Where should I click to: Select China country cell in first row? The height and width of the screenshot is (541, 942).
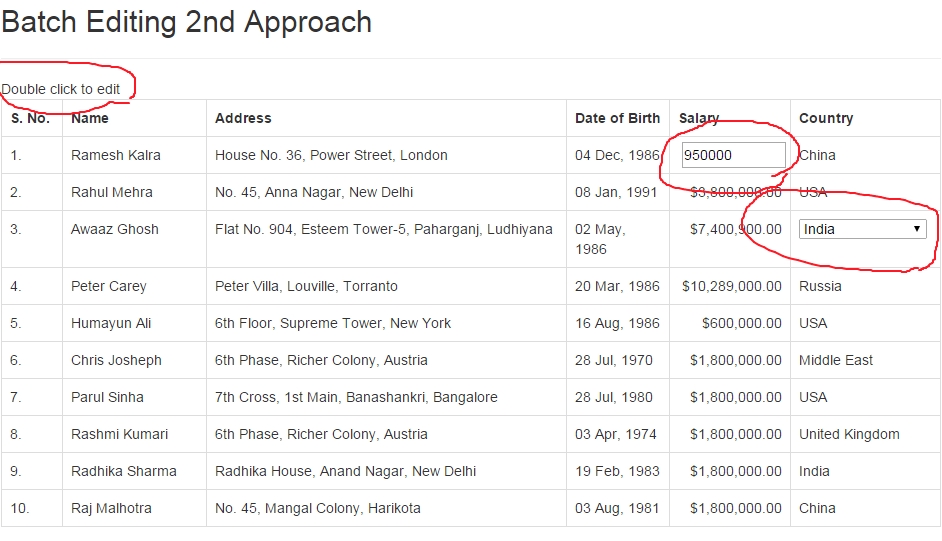pos(865,155)
